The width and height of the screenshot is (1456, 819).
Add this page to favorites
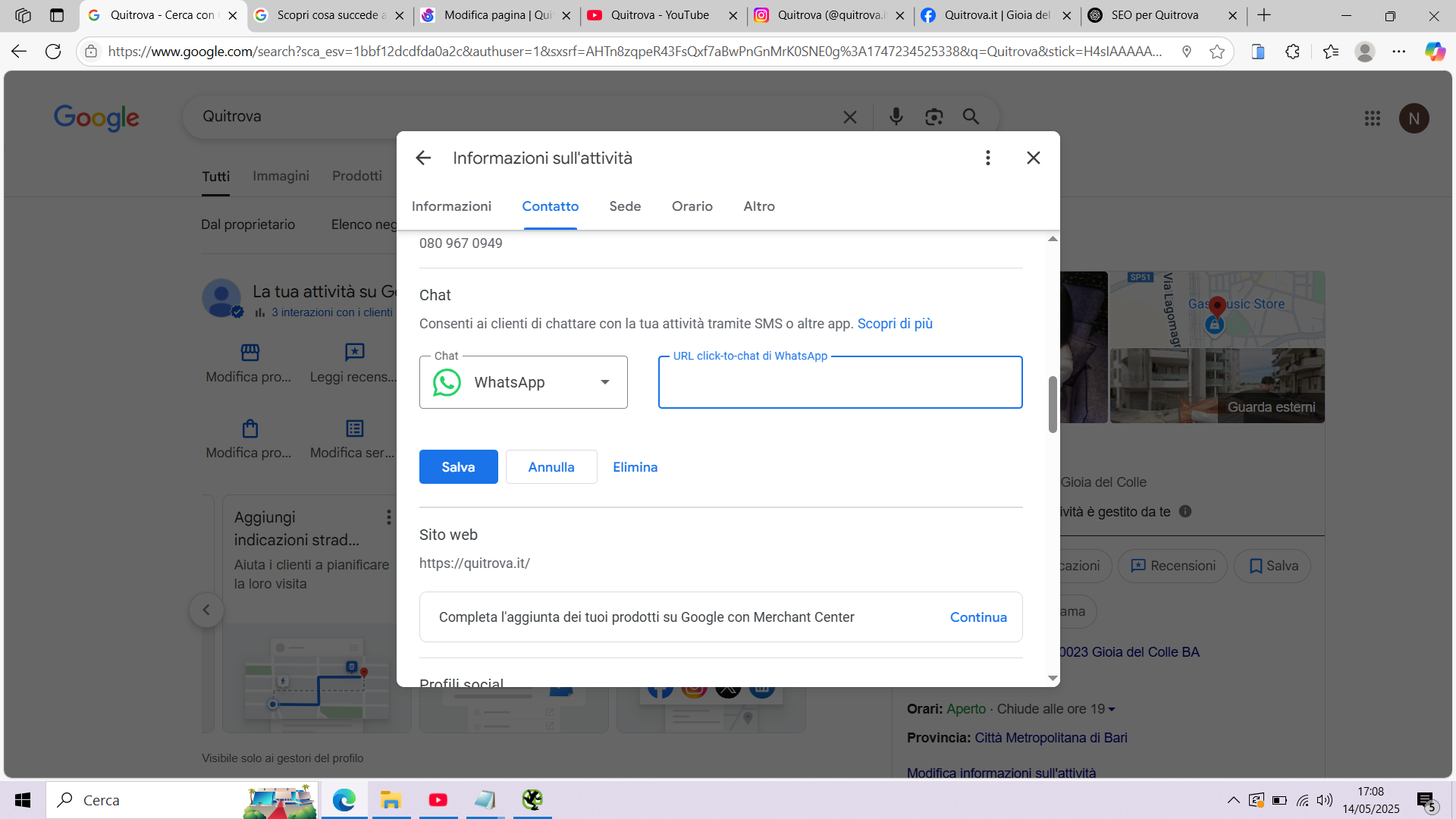pyautogui.click(x=1217, y=52)
